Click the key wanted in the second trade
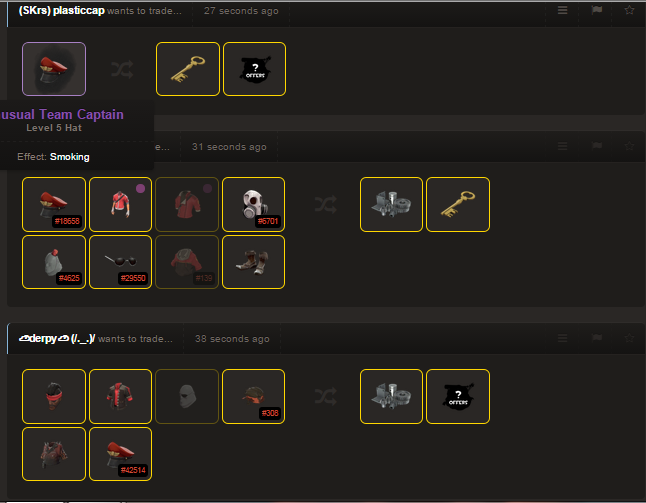Viewport: 646px width, 503px height. 458,204
